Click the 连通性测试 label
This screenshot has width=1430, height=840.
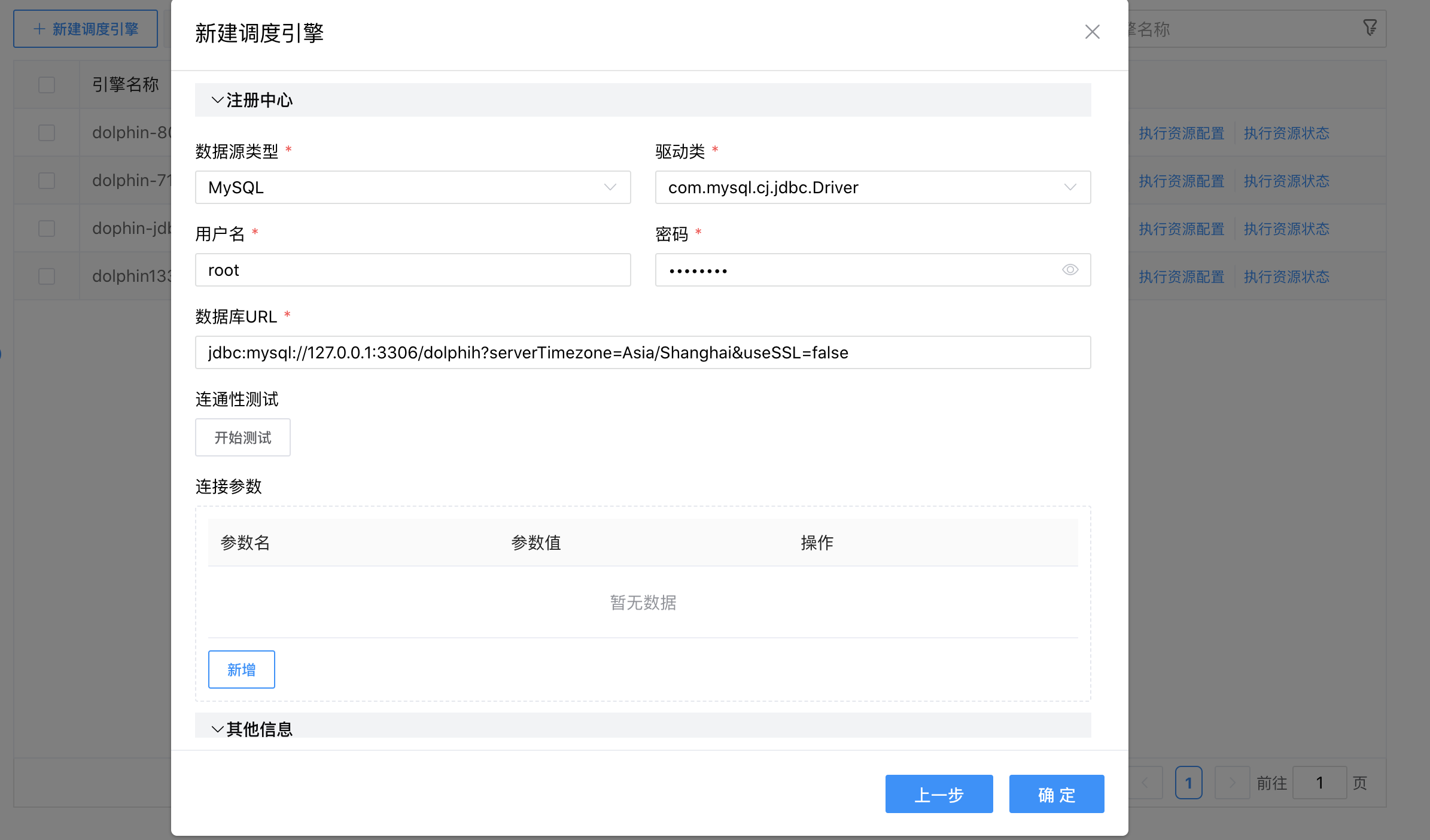[x=237, y=399]
